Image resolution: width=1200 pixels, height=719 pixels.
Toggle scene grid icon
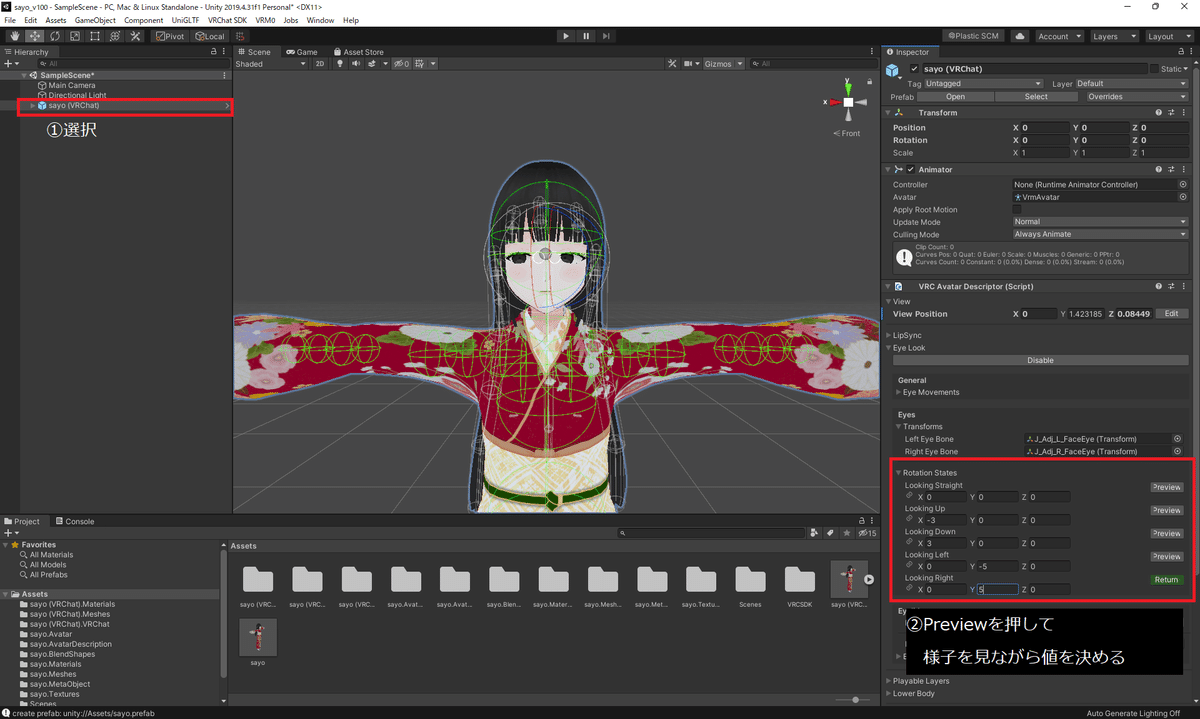point(422,64)
